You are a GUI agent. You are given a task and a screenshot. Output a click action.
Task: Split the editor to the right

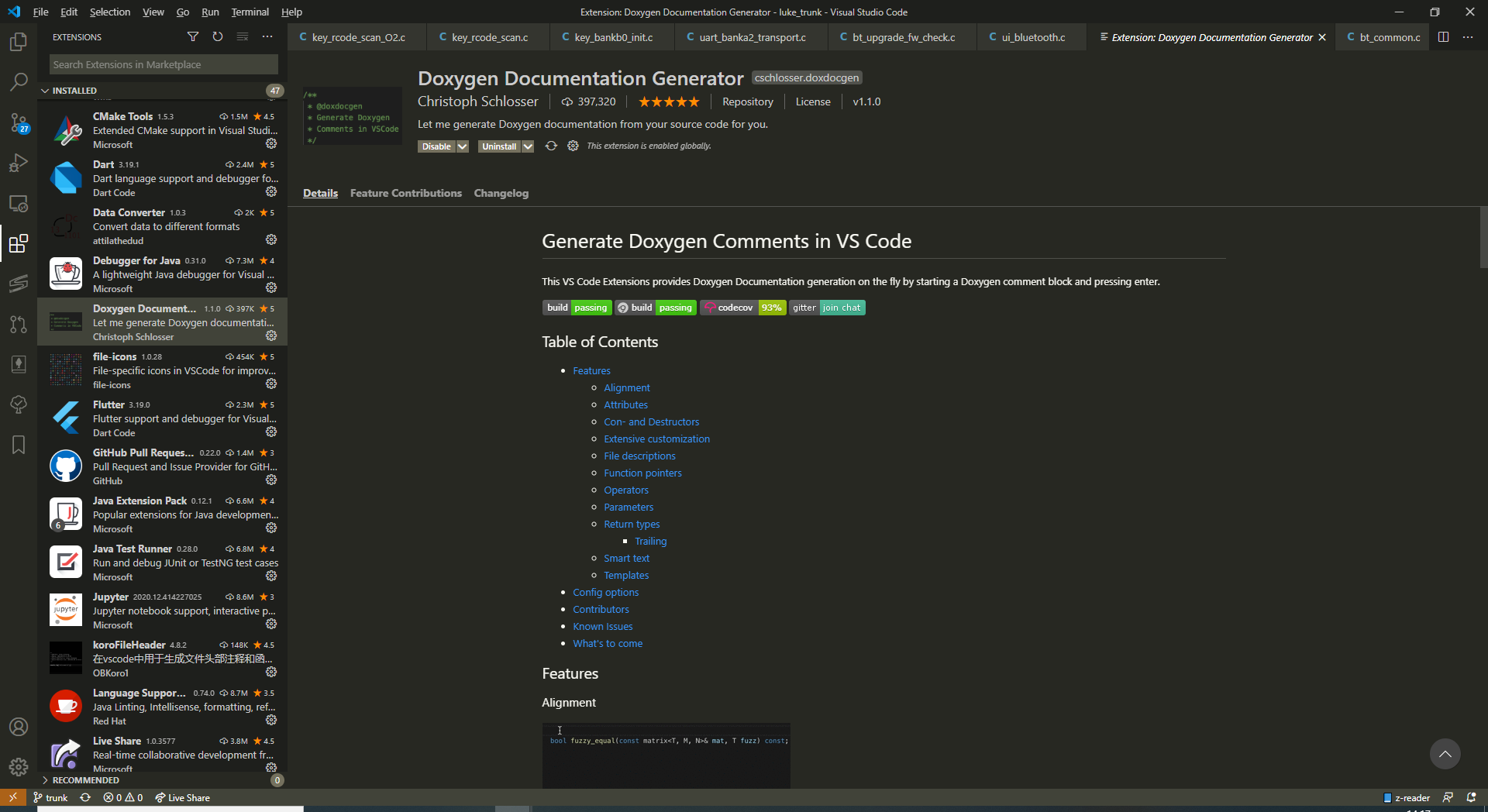click(1443, 36)
